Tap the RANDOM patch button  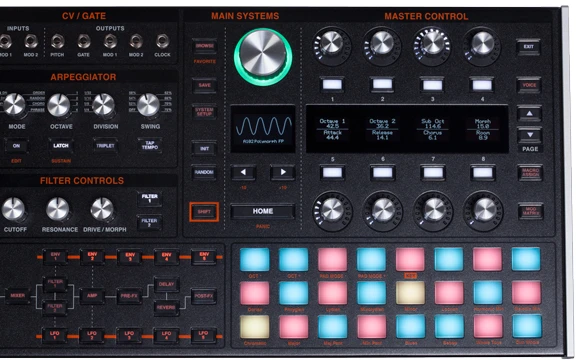coord(204,172)
